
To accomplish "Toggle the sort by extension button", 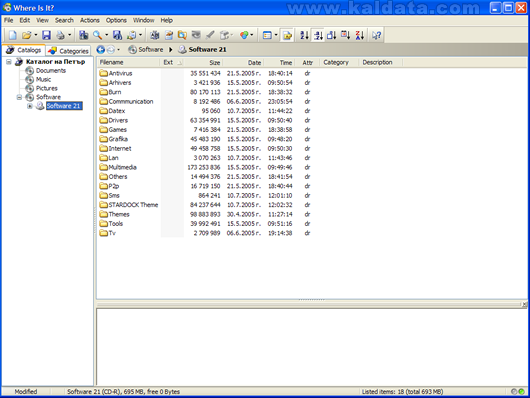I will click(318, 35).
